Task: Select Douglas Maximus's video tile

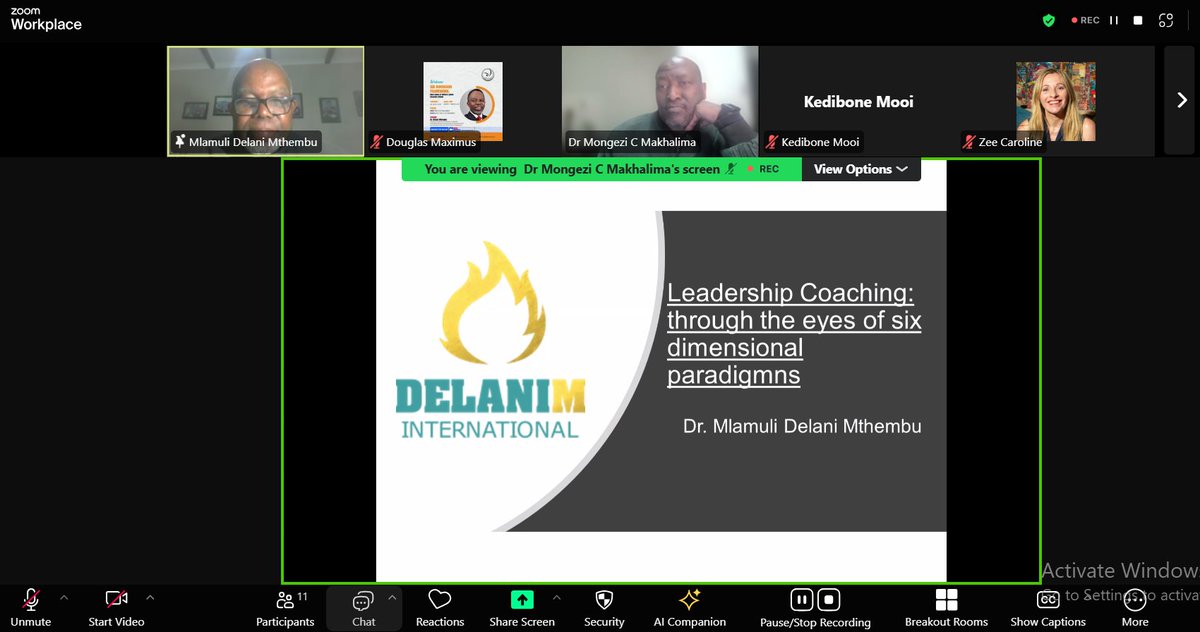Action: [463, 101]
